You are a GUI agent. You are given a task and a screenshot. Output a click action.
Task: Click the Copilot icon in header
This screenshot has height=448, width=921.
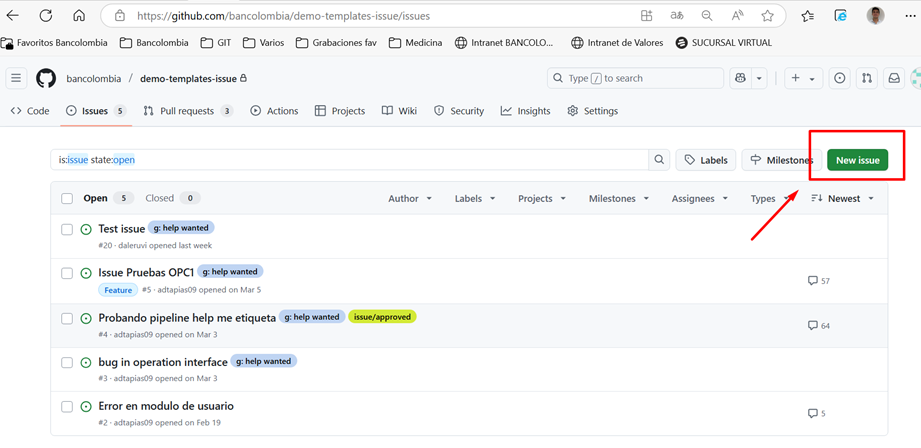point(741,78)
